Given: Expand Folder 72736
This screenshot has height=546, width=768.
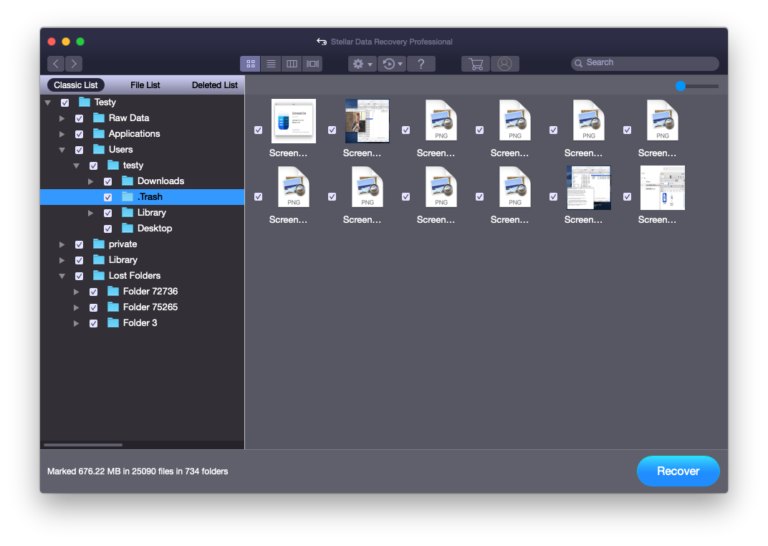Looking at the screenshot, I should click(x=76, y=292).
